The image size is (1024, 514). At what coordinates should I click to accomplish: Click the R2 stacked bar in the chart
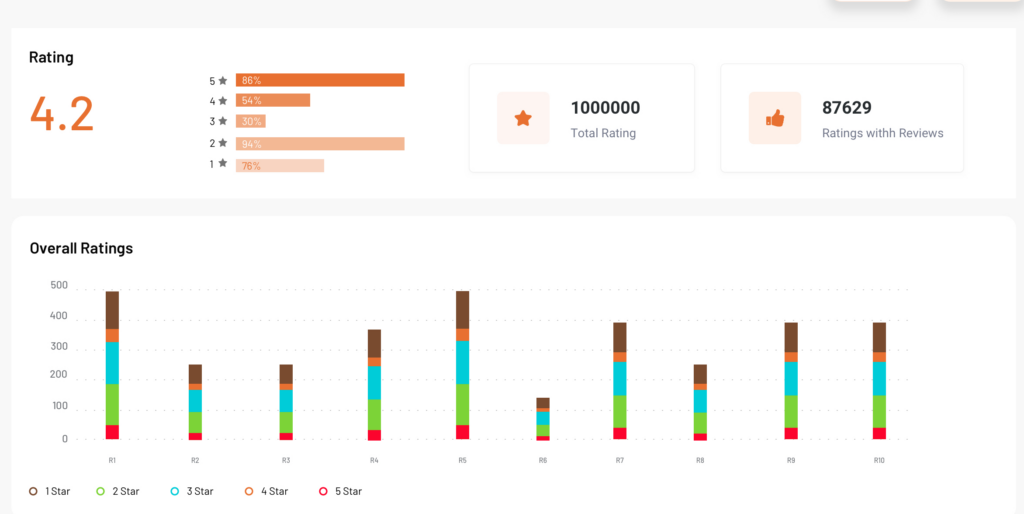[x=195, y=402]
